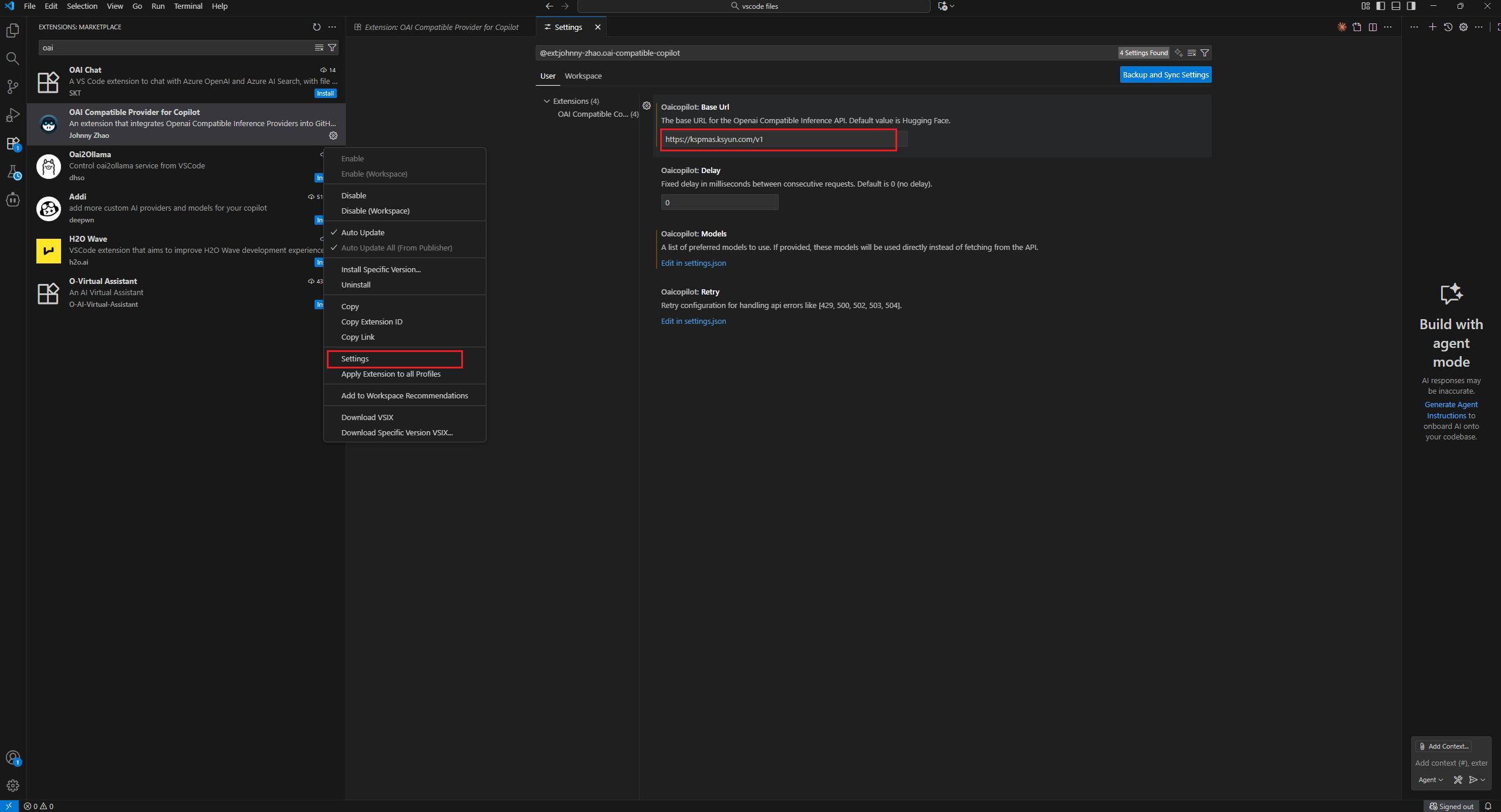Click the Accounts icon in activity bar
Screen dimensions: 1501x812
click(x=13, y=757)
